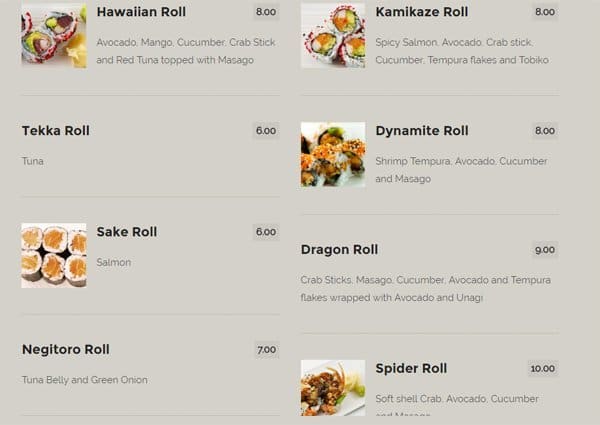Click the Spider Roll photo
This screenshot has width=600, height=425.
pos(333,388)
